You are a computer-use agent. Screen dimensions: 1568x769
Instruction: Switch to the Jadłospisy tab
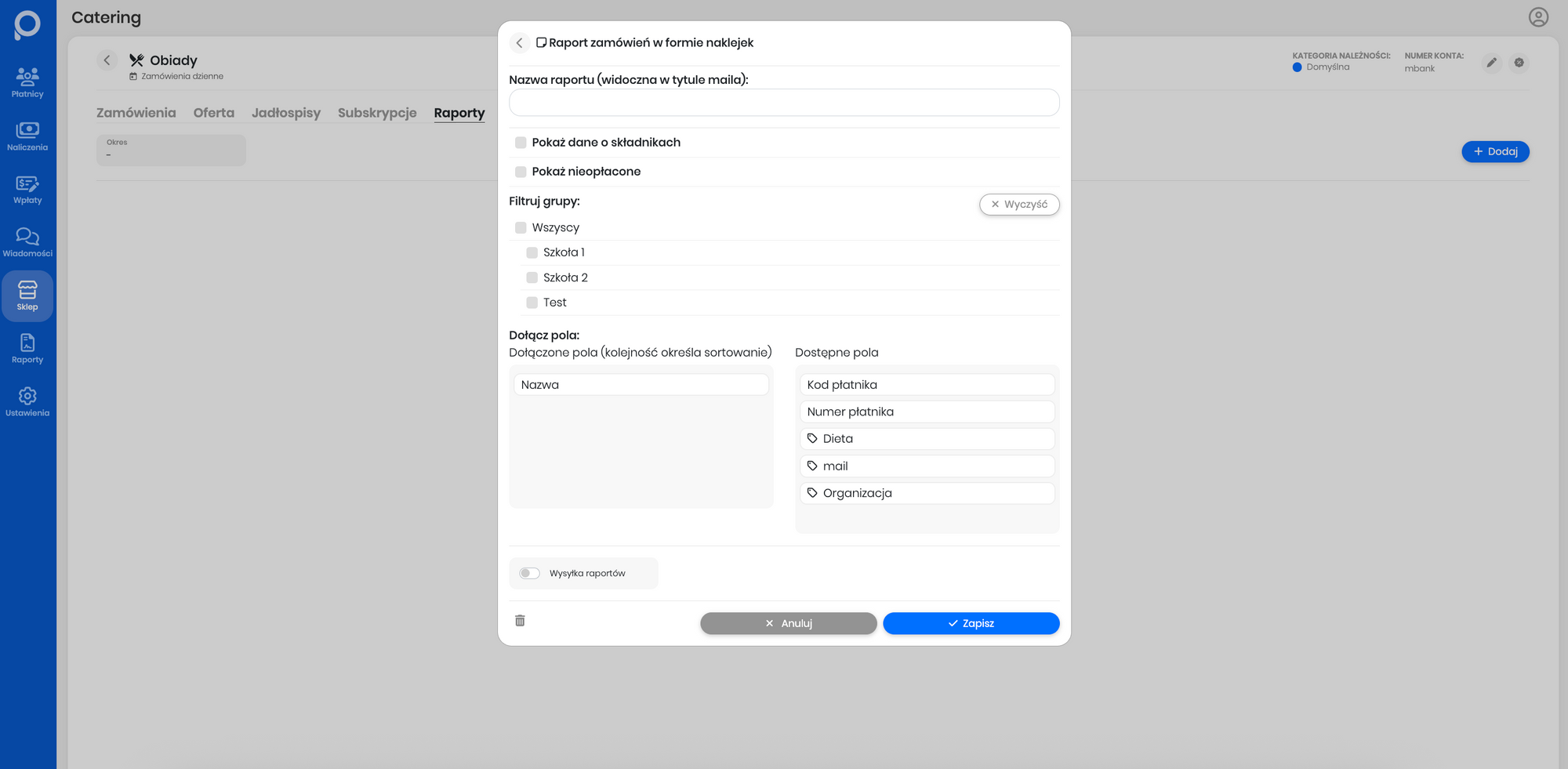[x=286, y=113]
